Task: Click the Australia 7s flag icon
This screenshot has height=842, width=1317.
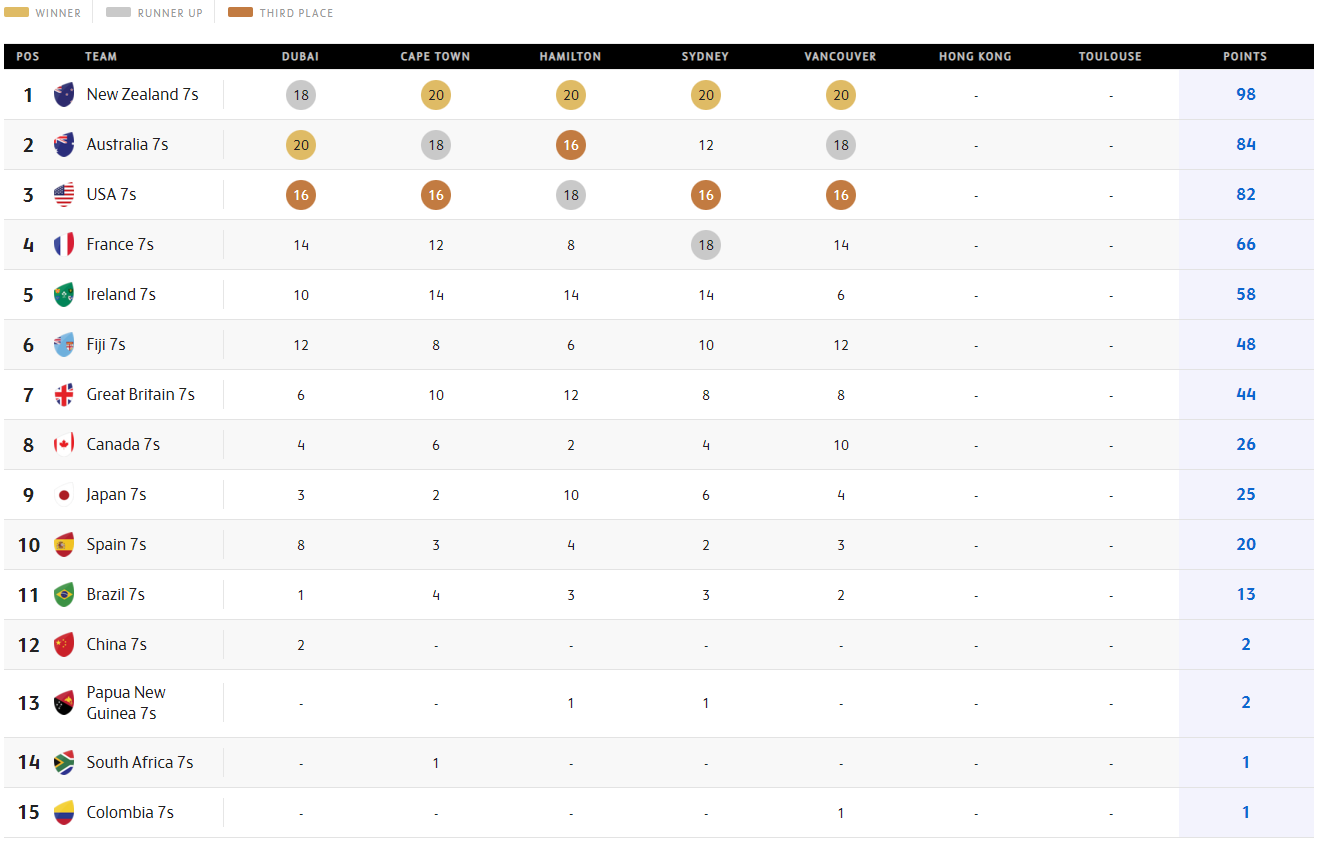Action: 64,145
